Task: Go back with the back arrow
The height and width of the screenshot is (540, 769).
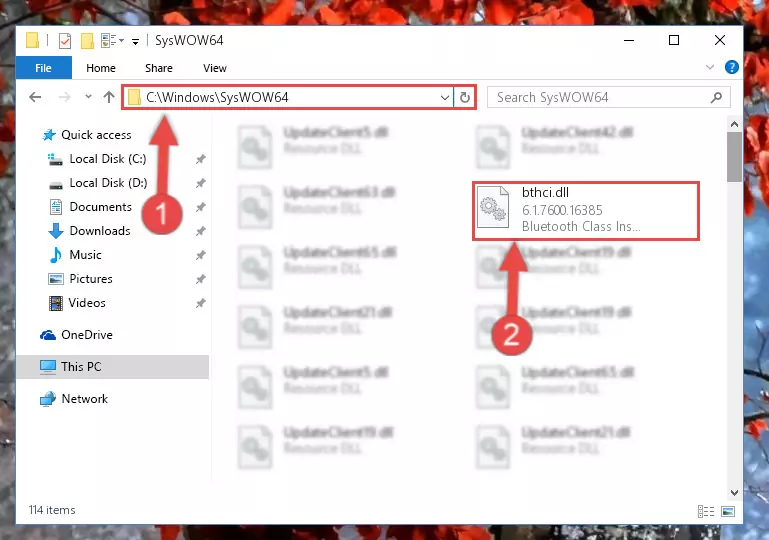Action: pyautogui.click(x=35, y=97)
